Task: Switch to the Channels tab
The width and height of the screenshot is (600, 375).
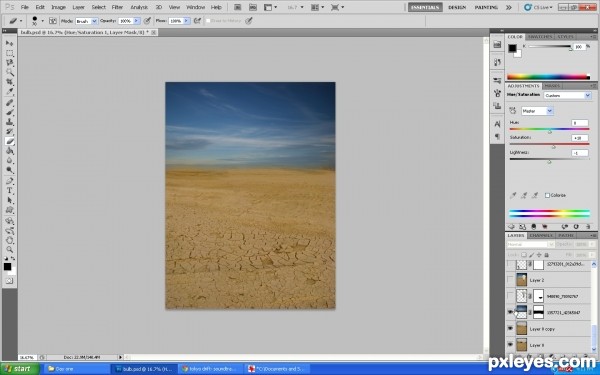Action: [x=541, y=235]
